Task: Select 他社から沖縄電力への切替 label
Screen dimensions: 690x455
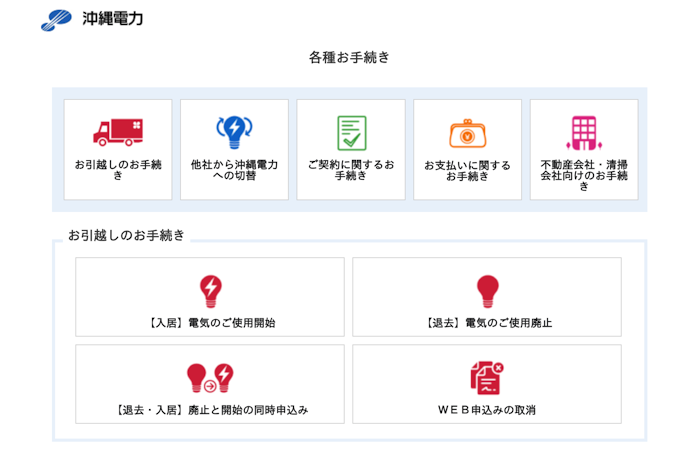Action: pyautogui.click(x=235, y=170)
